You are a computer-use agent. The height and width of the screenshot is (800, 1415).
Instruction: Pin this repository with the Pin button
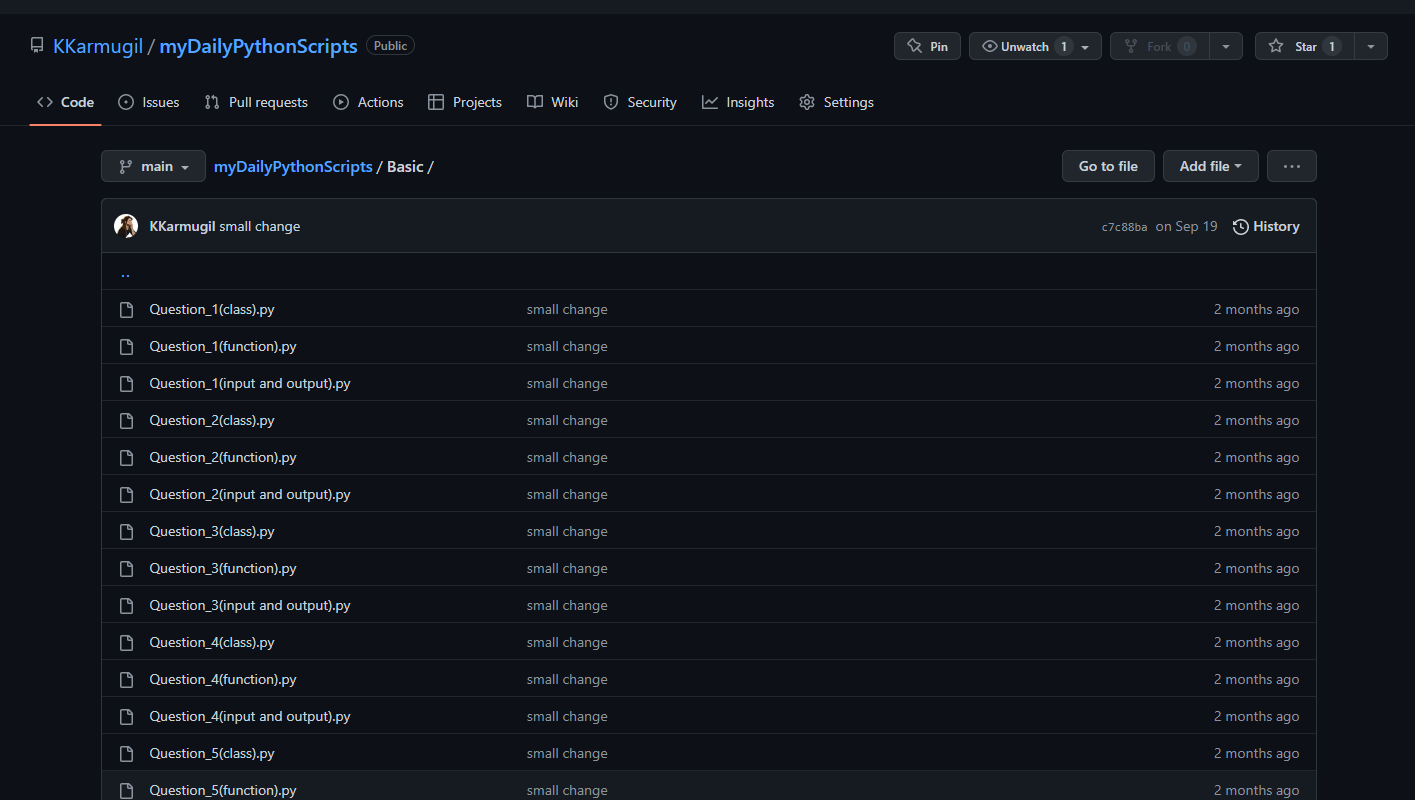(927, 46)
